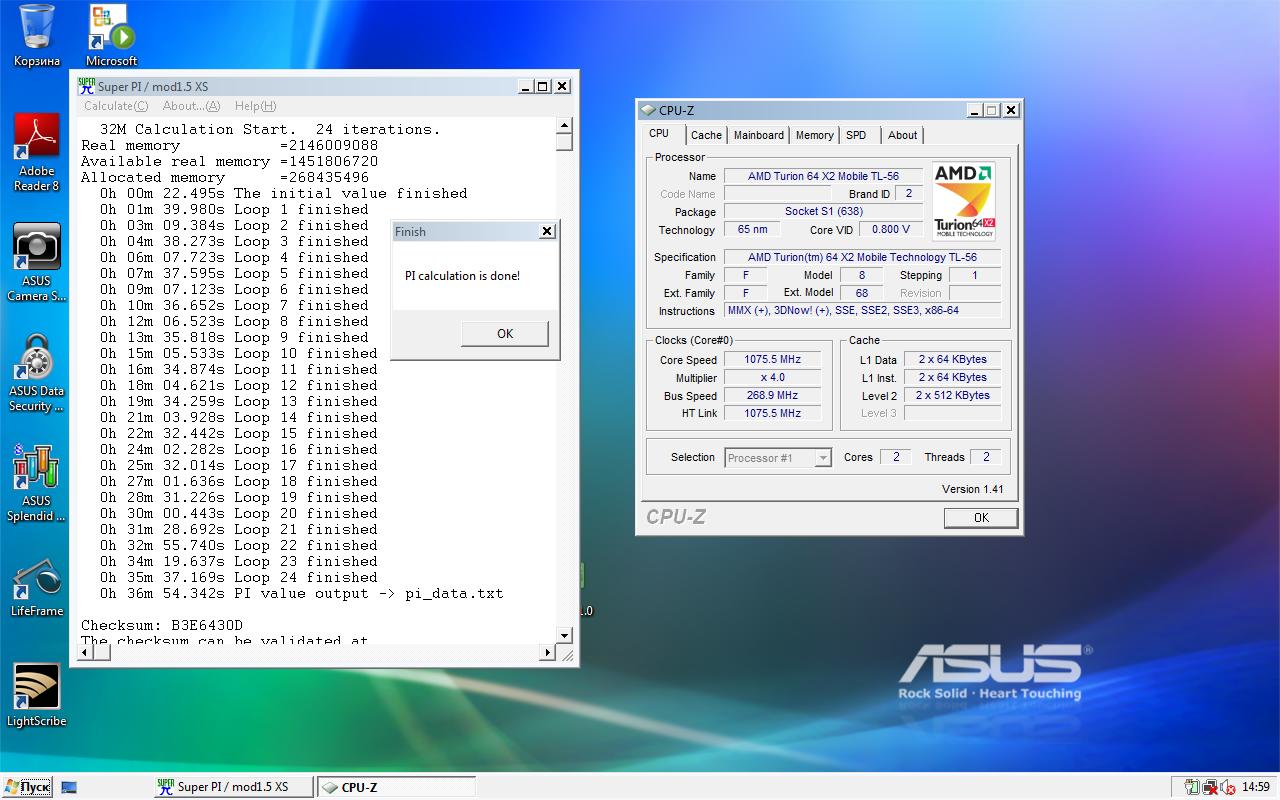Click Super PI horizontal scrollbar left arrow

pos(86,652)
